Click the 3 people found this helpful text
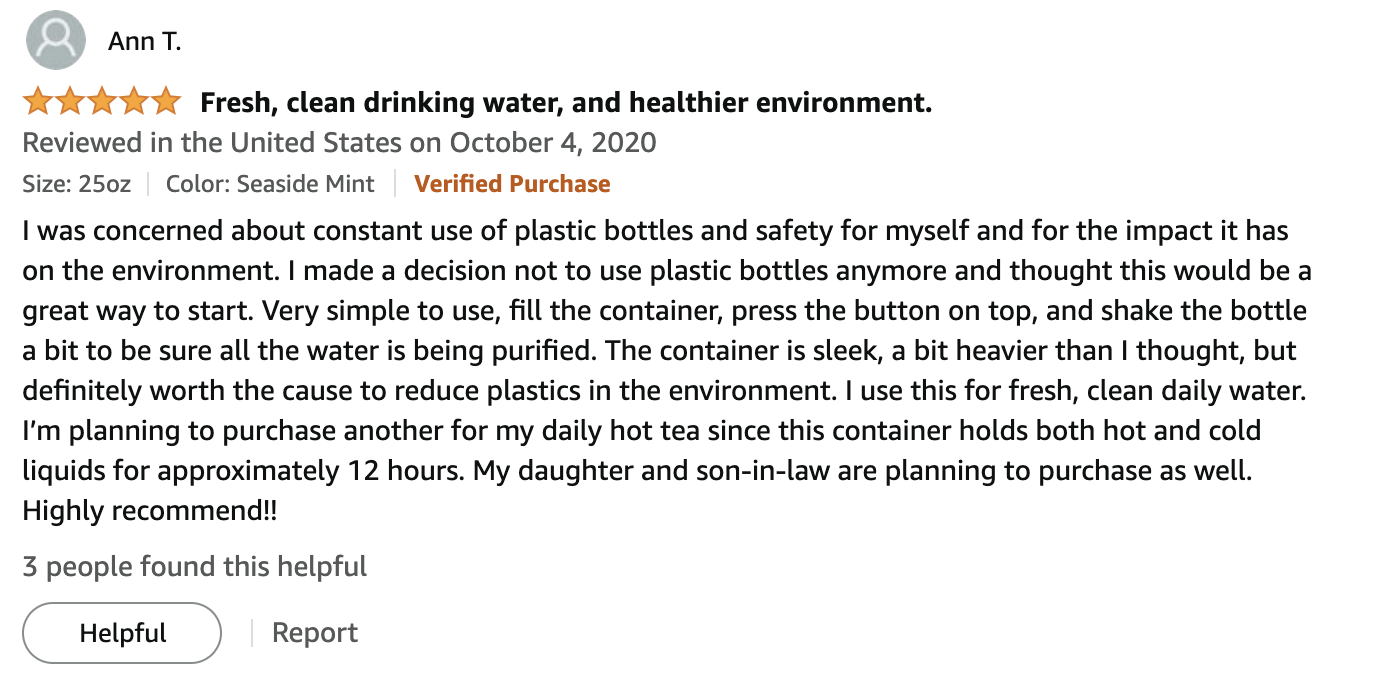1400x676 pixels. pos(195,567)
